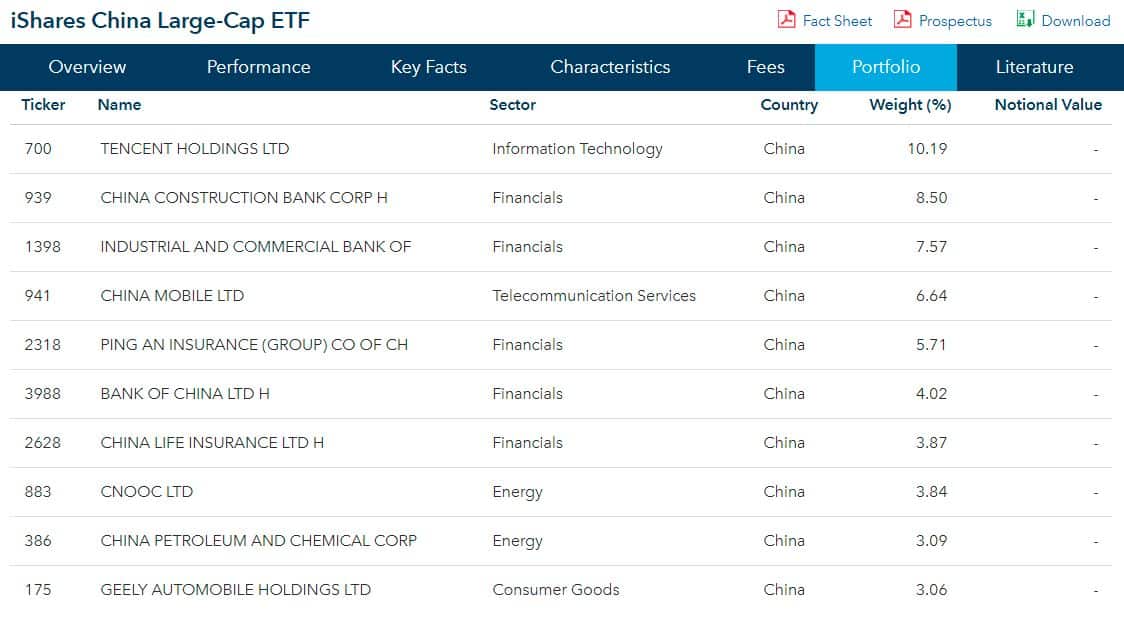This screenshot has width=1124, height=617.
Task: Sort by the Ticker column header
Action: (43, 105)
